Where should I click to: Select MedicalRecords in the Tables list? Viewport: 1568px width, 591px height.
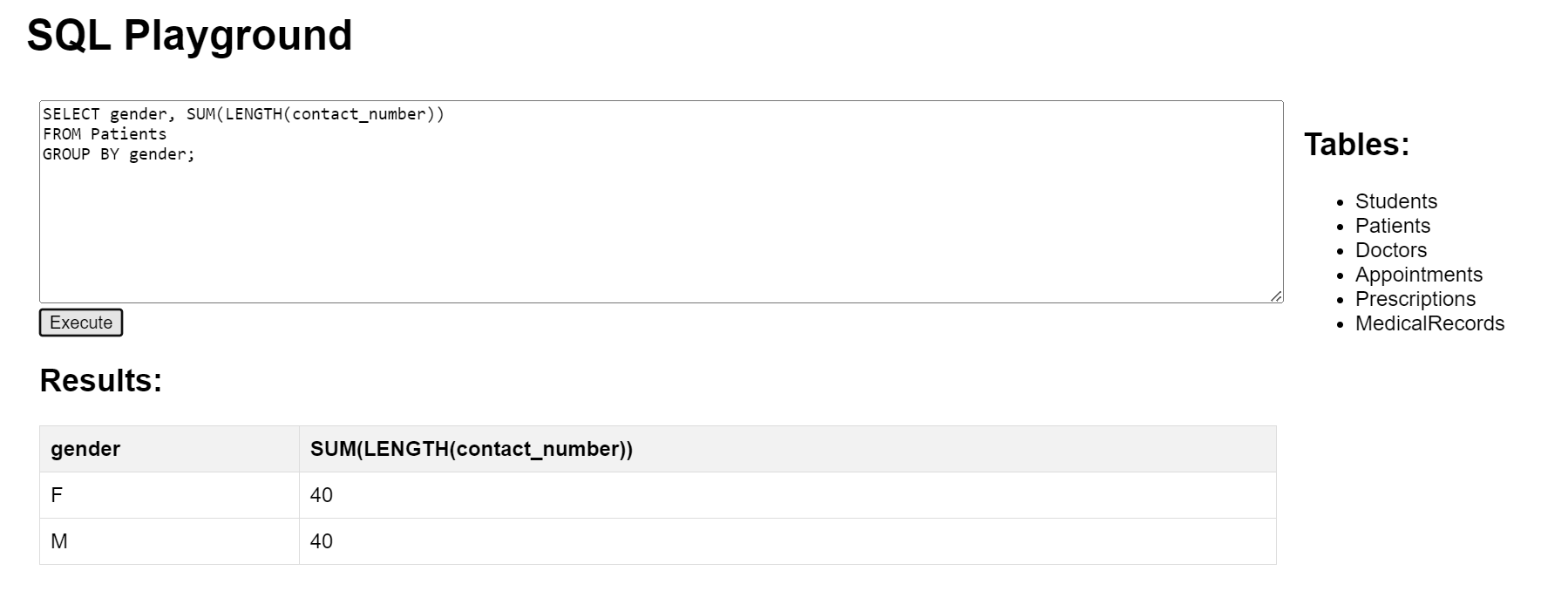click(1429, 323)
